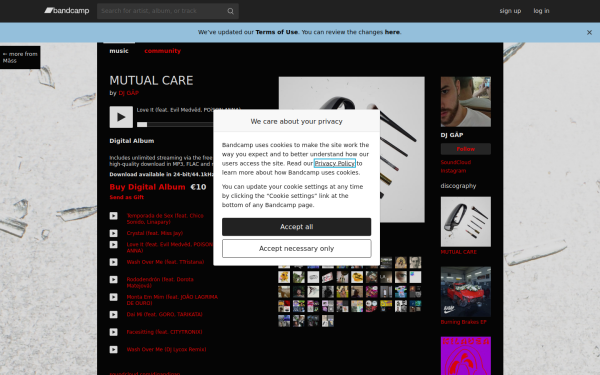Click the search magnifier icon
This screenshot has height=375, width=600.
click(x=230, y=11)
